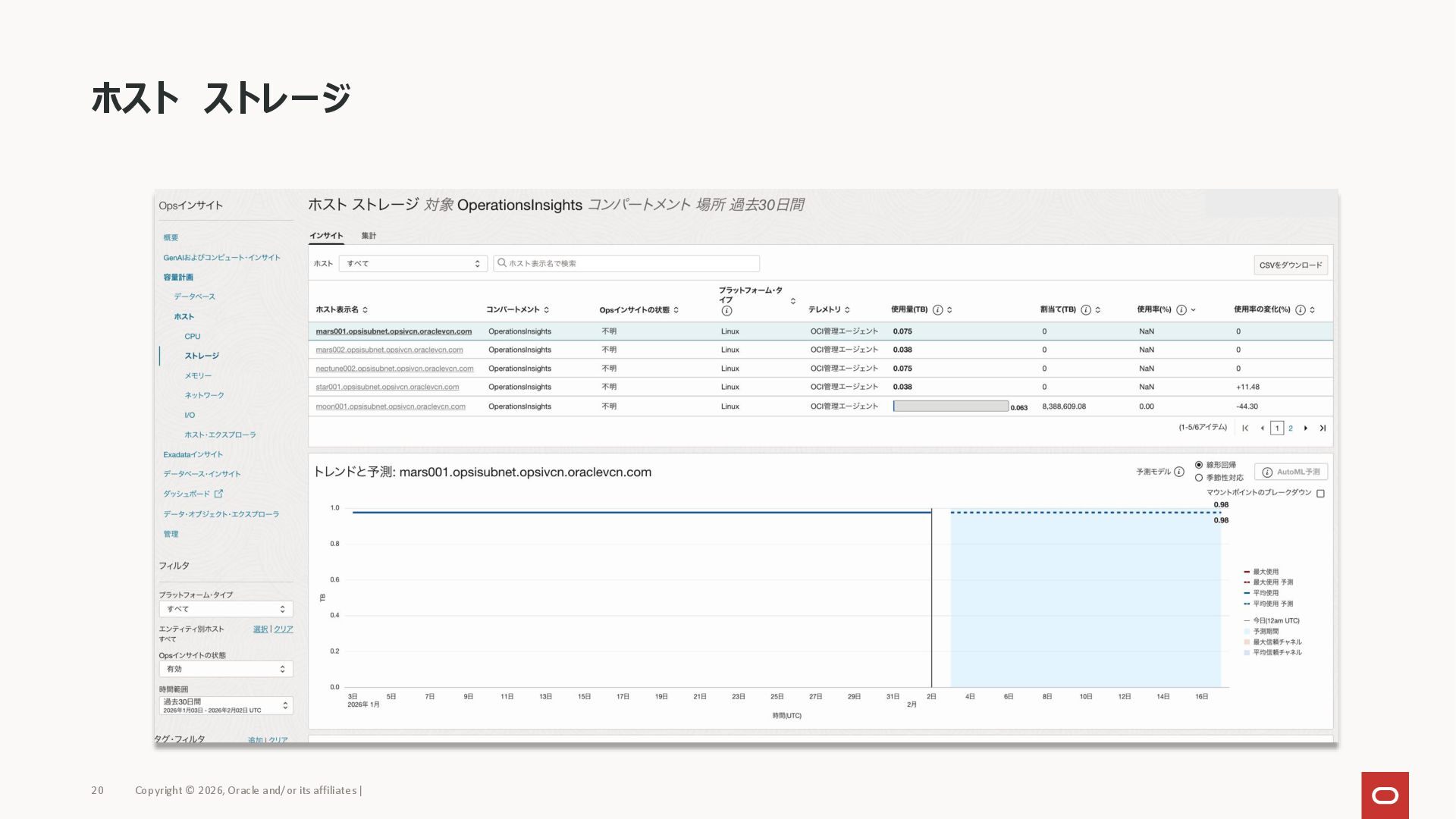
Task: Select the 季節性対応 forecast model
Action: 1199,478
